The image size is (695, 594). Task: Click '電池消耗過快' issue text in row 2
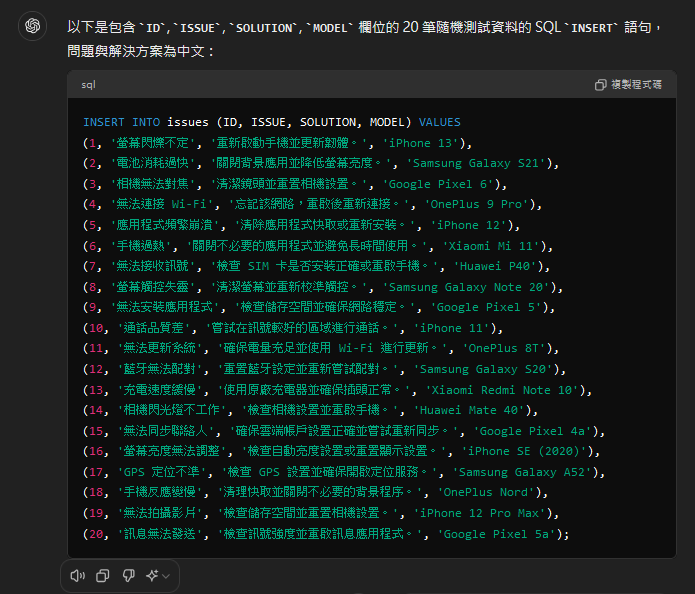coord(152,164)
